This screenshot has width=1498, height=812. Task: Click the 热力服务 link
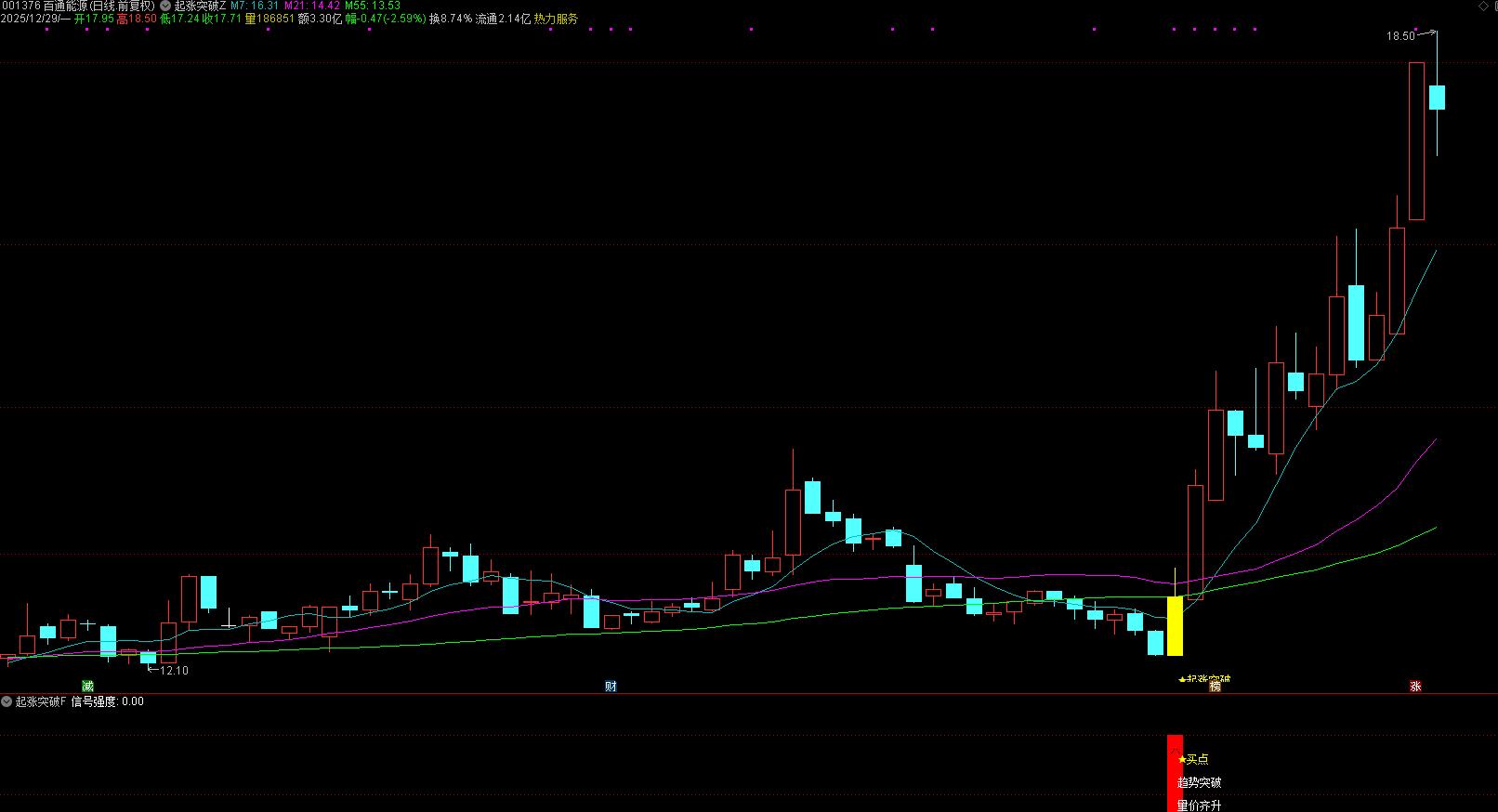point(556,19)
